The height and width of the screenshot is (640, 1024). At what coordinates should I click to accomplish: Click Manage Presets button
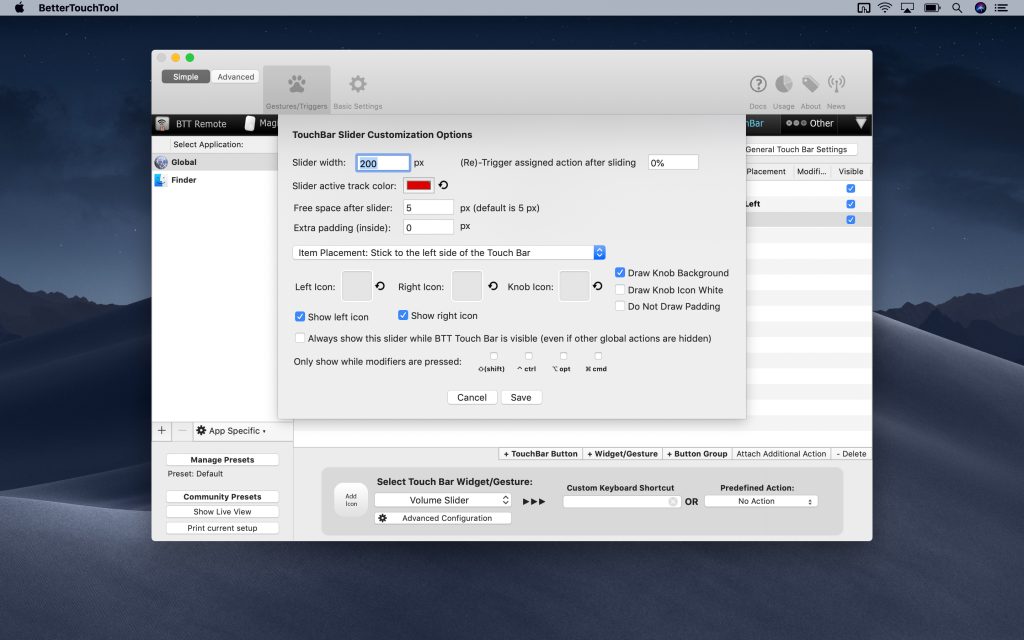click(222, 459)
